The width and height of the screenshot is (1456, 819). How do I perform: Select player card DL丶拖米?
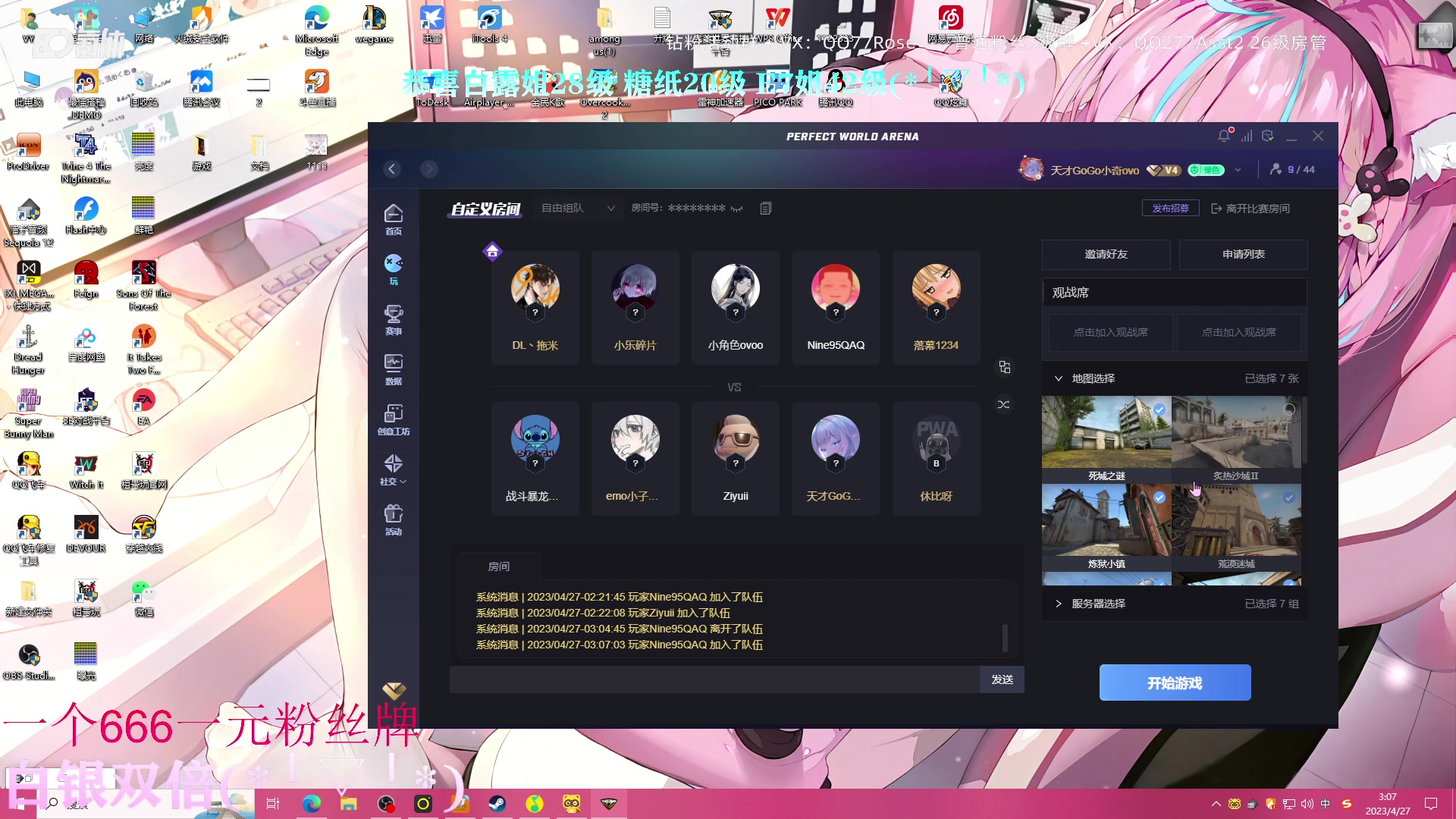(x=535, y=308)
